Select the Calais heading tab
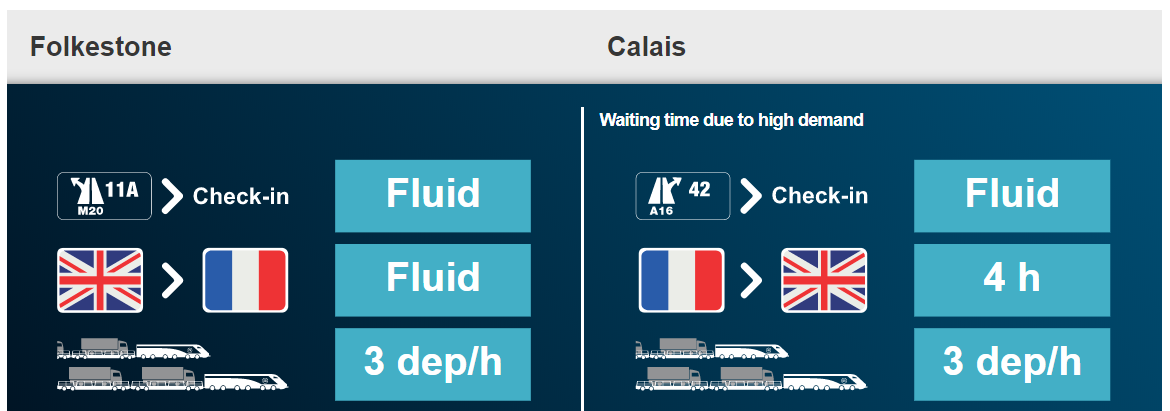1170x411 pixels. (x=646, y=47)
